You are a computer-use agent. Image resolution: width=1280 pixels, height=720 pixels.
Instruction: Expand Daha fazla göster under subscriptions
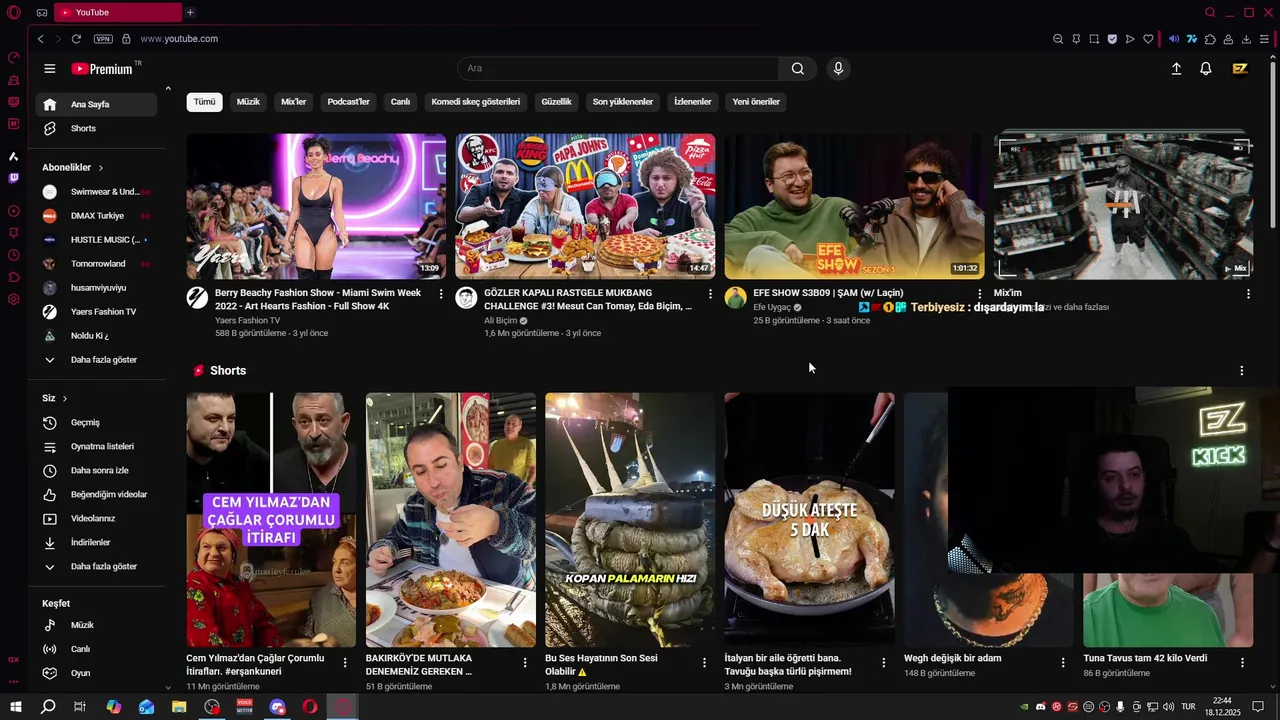(96, 359)
